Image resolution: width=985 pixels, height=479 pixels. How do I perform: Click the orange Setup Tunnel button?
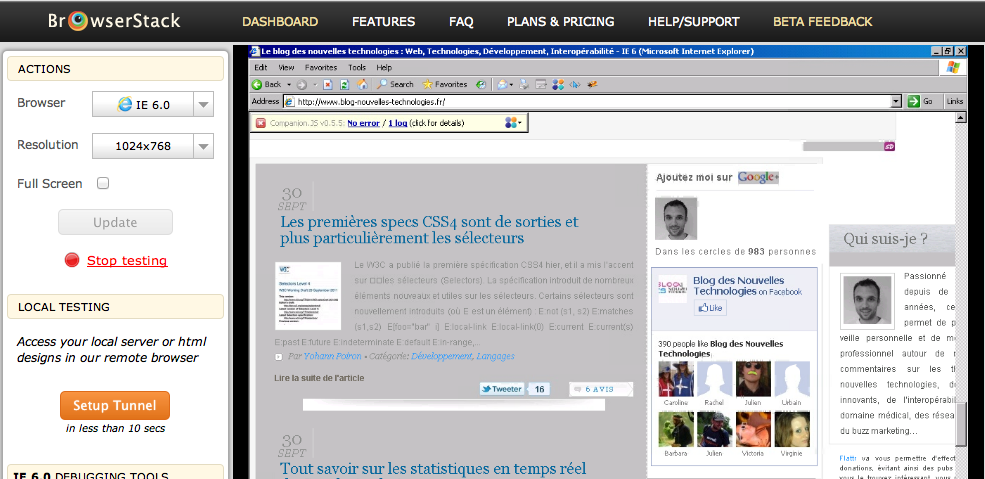pos(114,405)
